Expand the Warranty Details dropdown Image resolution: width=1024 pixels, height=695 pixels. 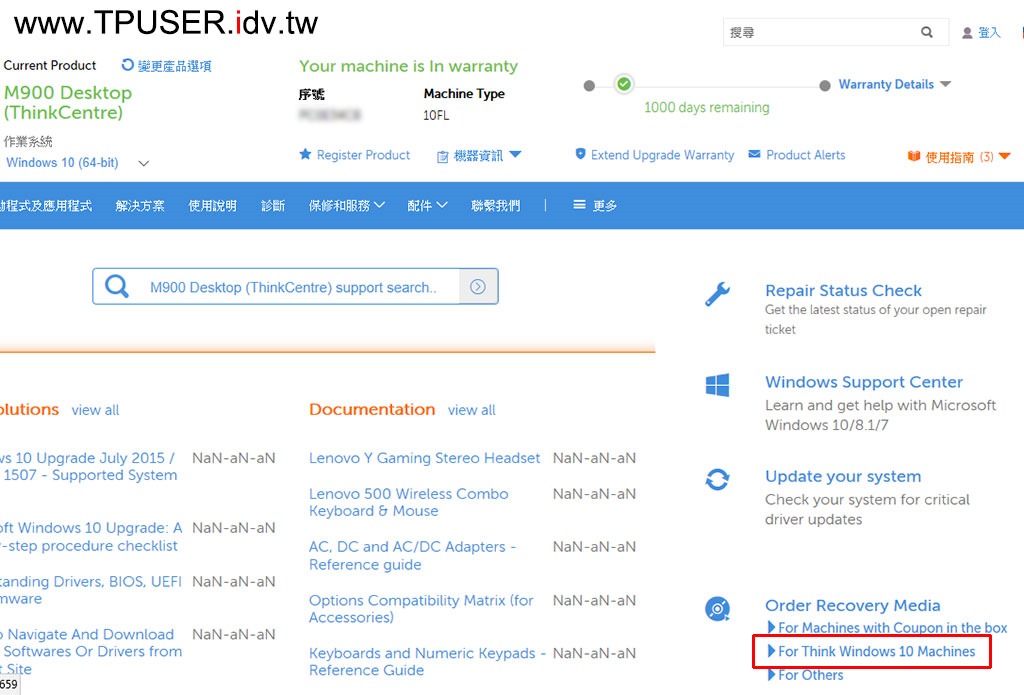[x=946, y=85]
